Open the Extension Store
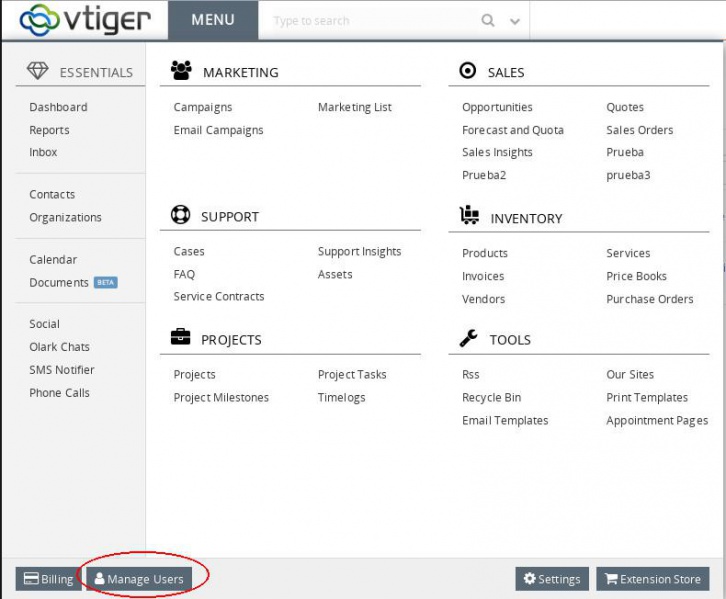726x599 pixels. [652, 579]
